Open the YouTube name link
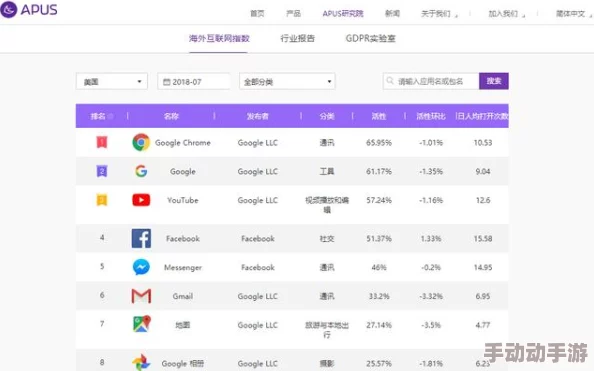The width and height of the screenshot is (594, 371). (x=183, y=200)
